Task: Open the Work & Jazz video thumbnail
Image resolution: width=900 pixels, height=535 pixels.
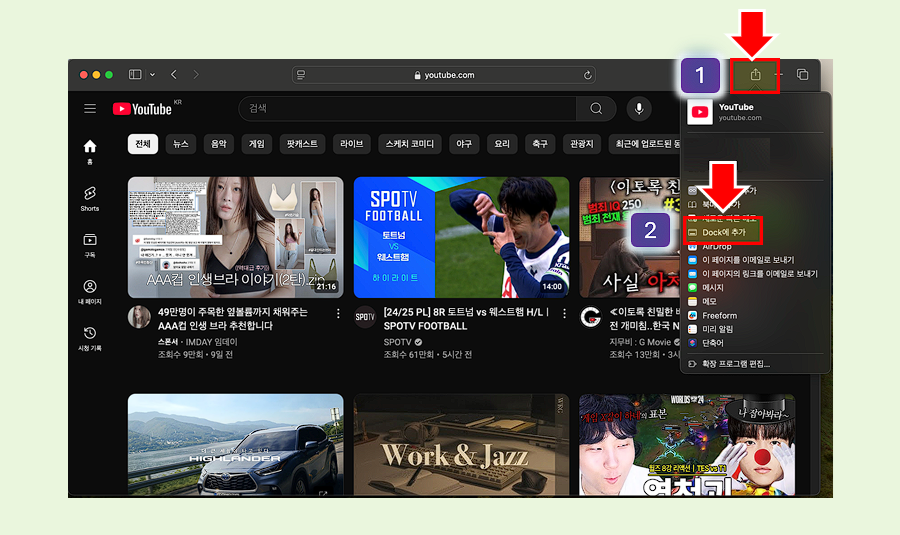Action: (461, 444)
